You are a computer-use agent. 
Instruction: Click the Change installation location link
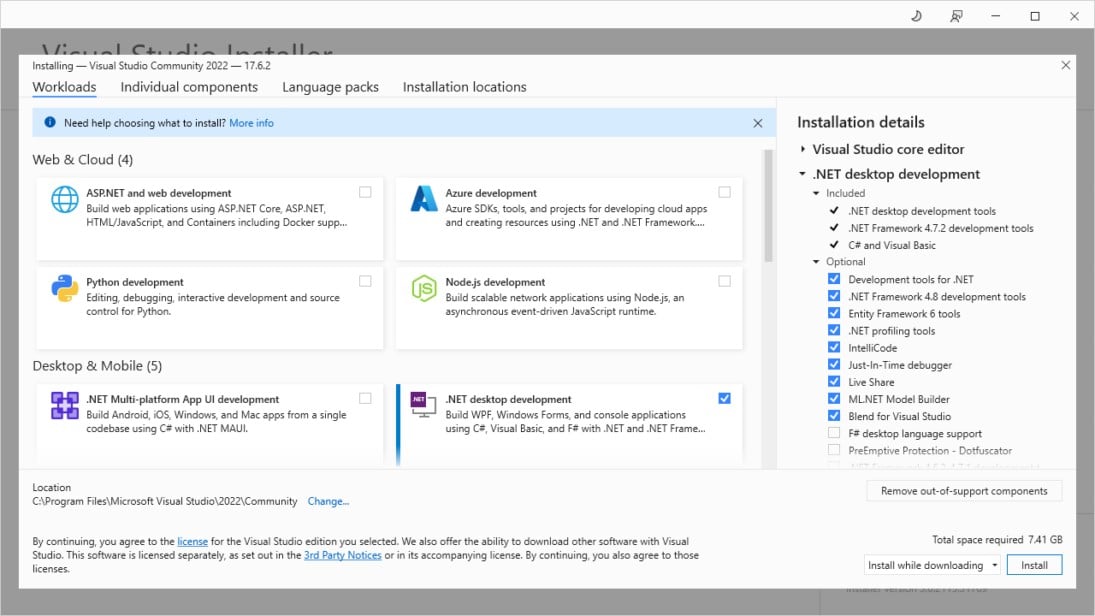pos(328,501)
